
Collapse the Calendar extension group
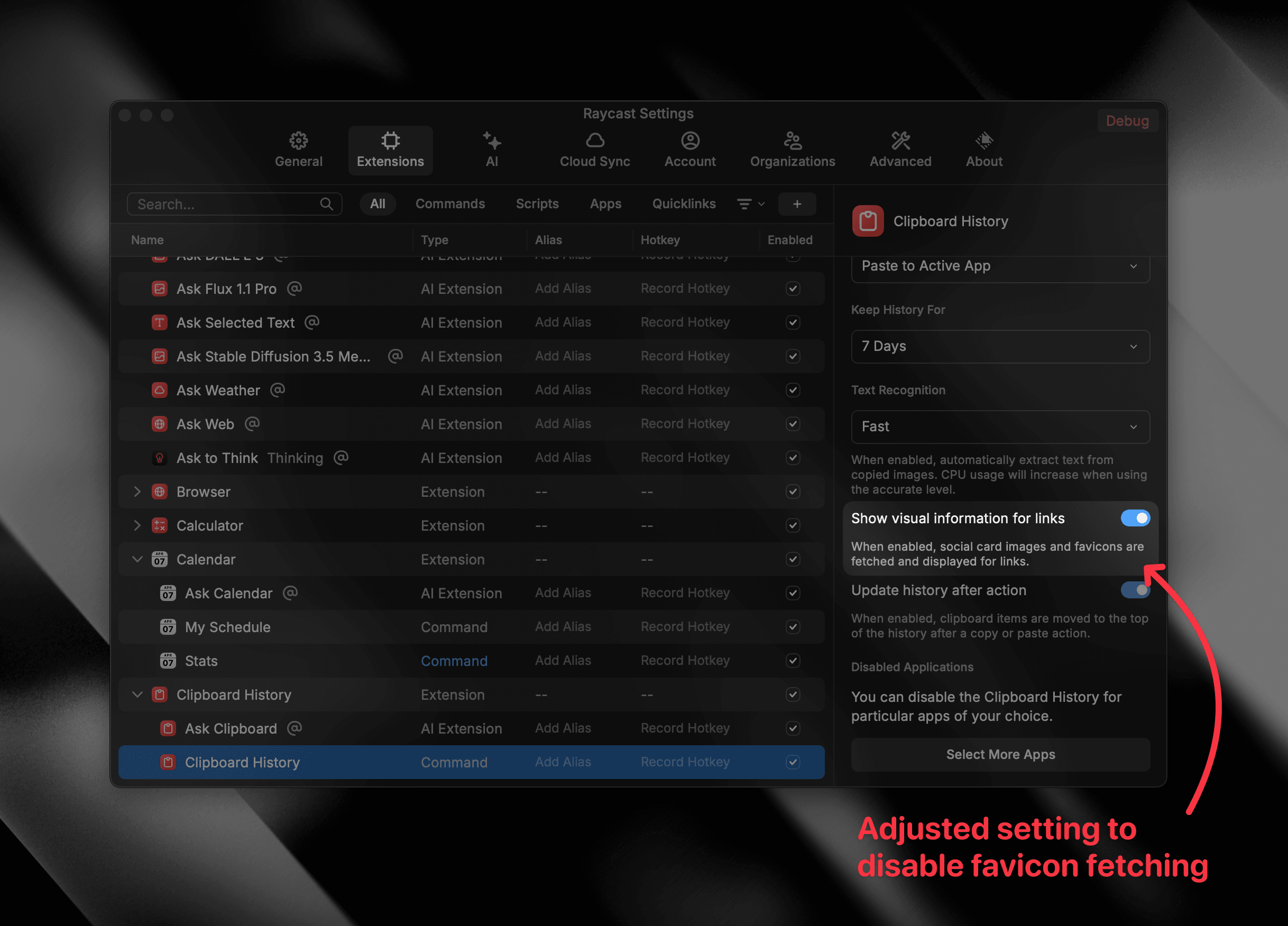click(x=137, y=559)
